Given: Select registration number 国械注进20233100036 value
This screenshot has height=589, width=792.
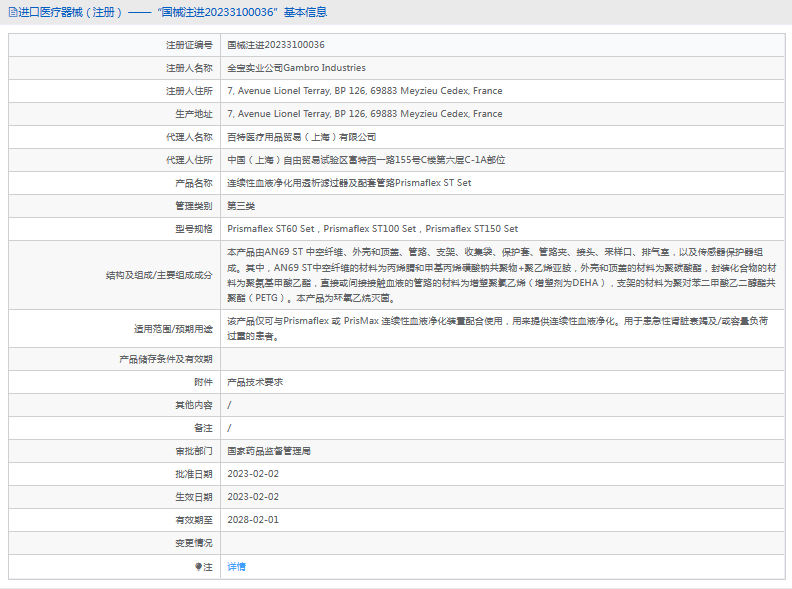Looking at the screenshot, I should click(276, 45).
